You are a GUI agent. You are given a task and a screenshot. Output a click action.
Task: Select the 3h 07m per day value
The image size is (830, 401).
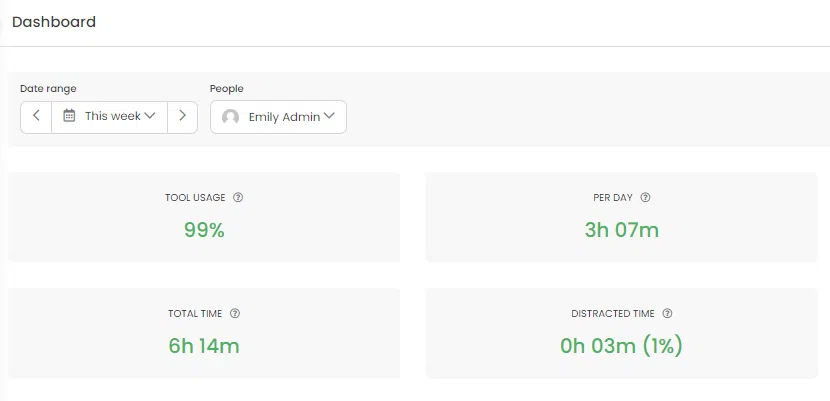point(622,230)
